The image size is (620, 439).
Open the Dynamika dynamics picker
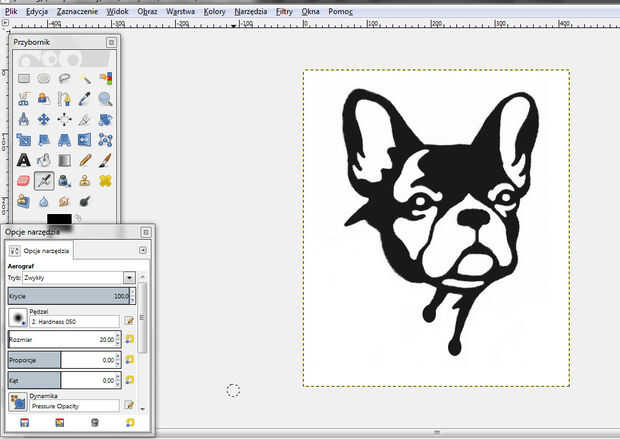coord(19,402)
